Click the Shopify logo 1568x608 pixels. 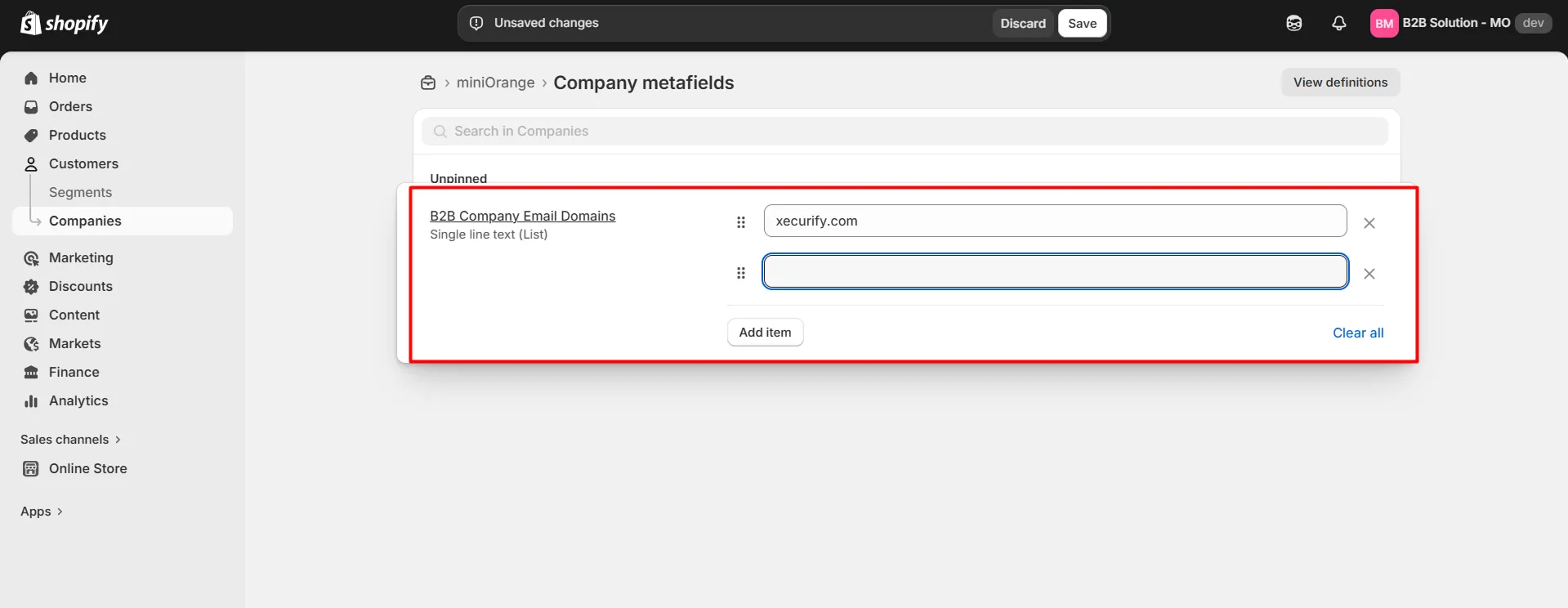65,23
